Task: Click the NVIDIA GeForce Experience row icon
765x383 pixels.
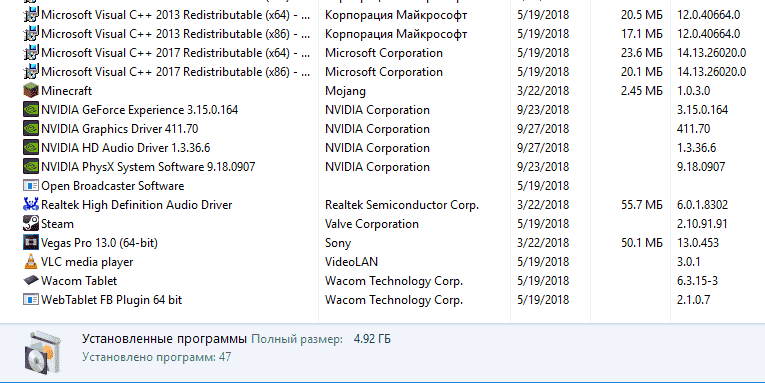Action: pyautogui.click(x=31, y=110)
